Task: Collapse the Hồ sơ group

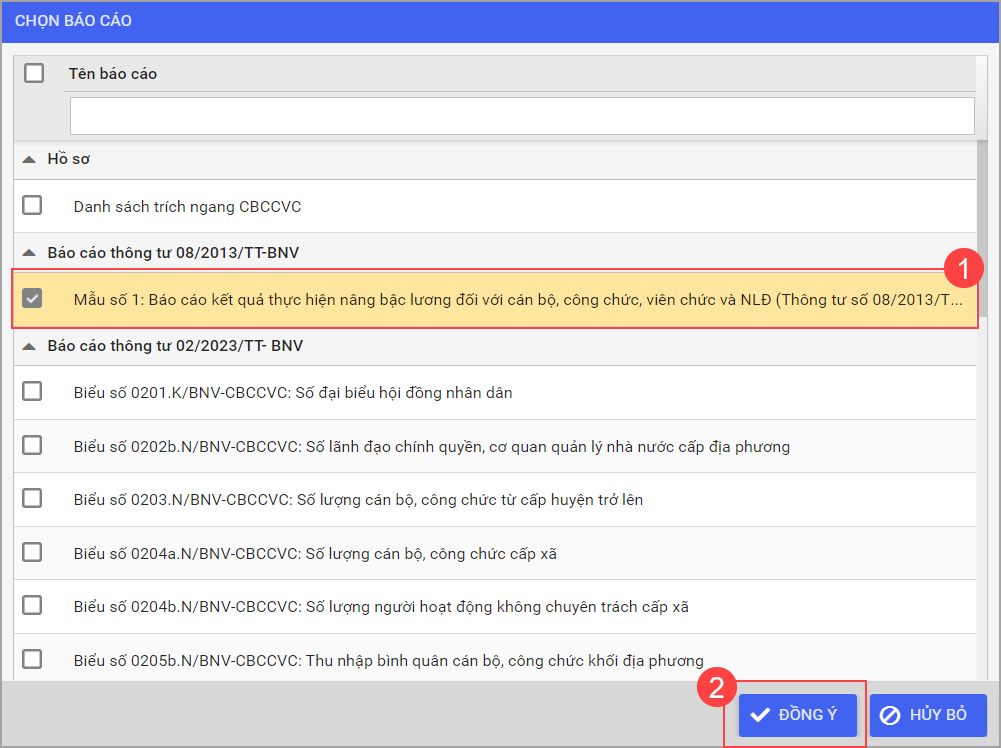Action: 29,160
